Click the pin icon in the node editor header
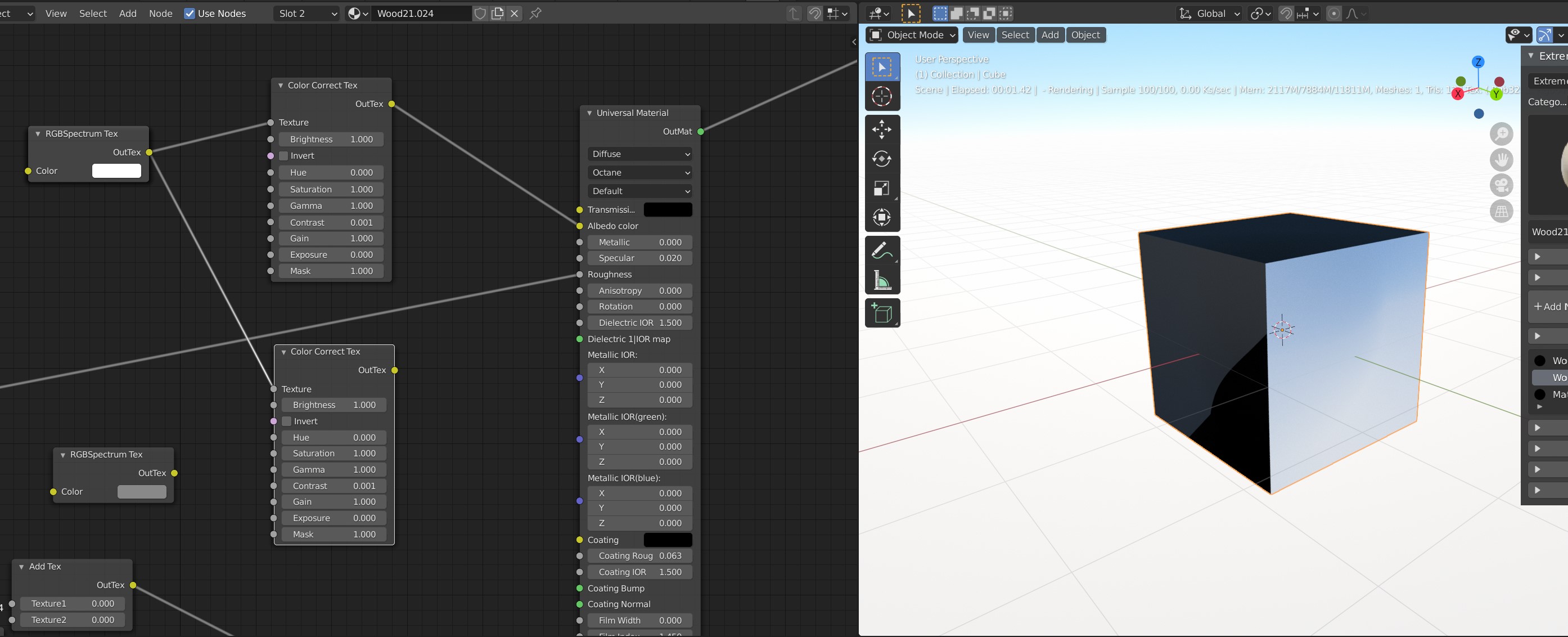This screenshot has width=1568, height=637. (535, 14)
